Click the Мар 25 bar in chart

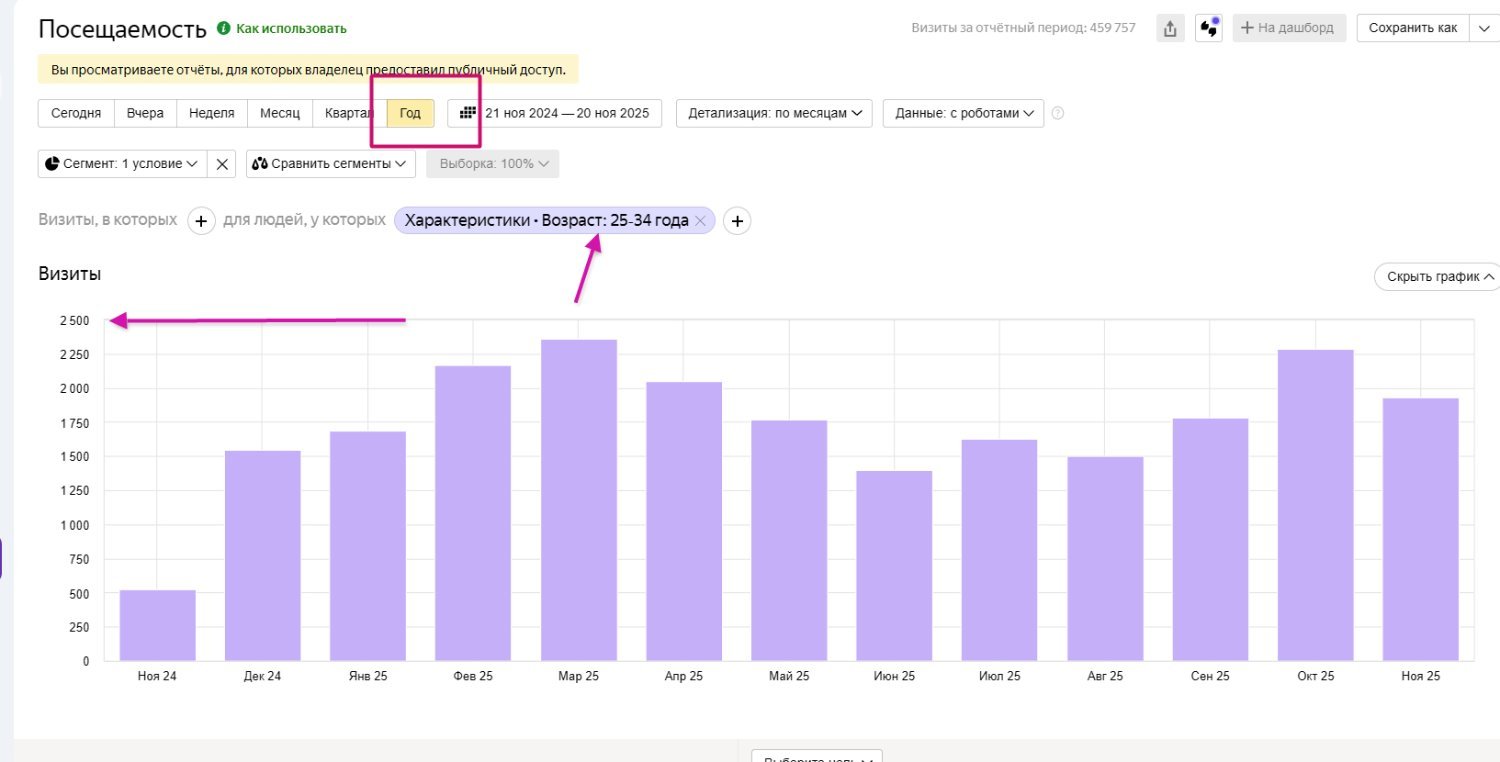click(x=579, y=500)
